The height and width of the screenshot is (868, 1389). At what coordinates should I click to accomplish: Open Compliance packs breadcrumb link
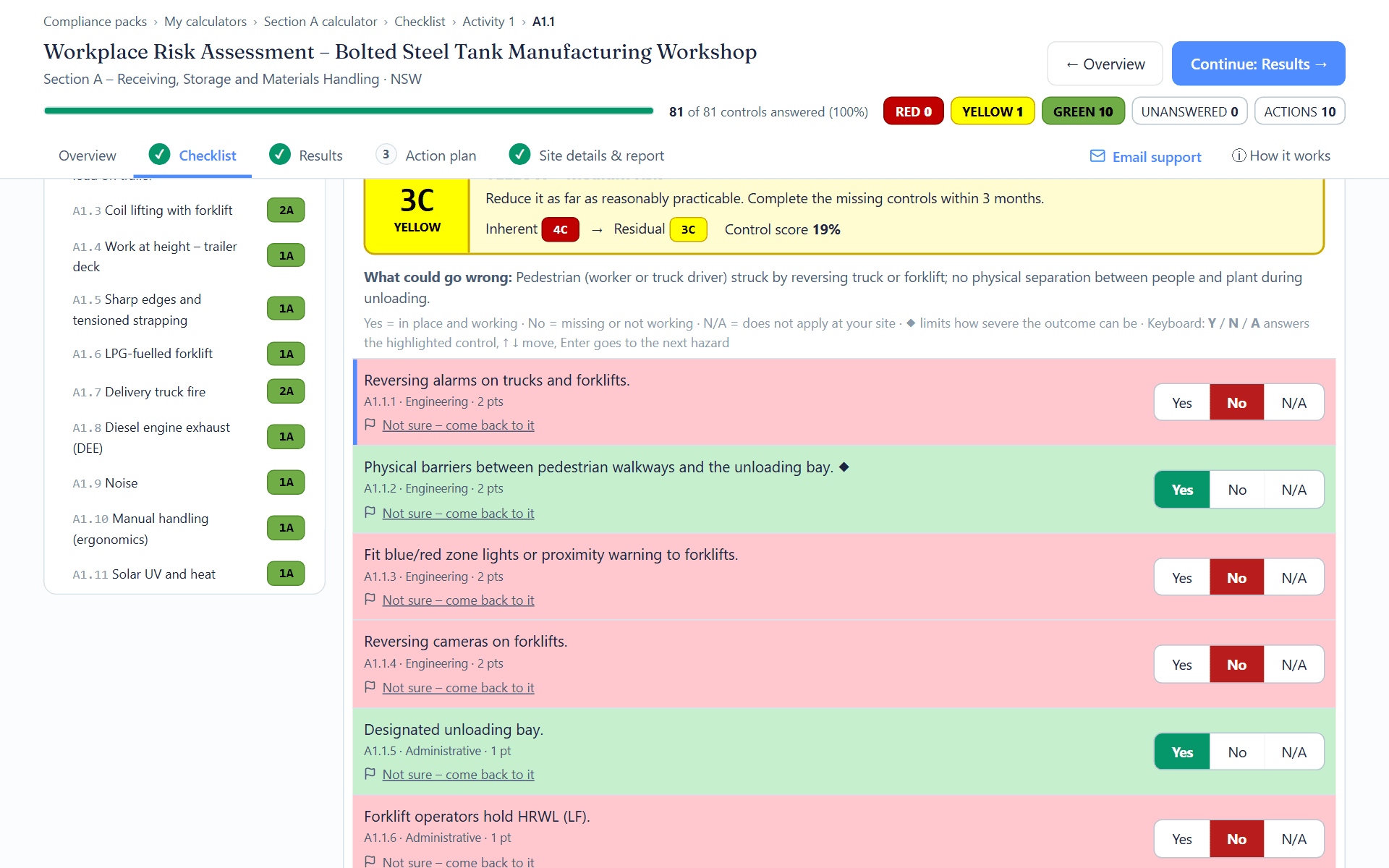pos(95,22)
